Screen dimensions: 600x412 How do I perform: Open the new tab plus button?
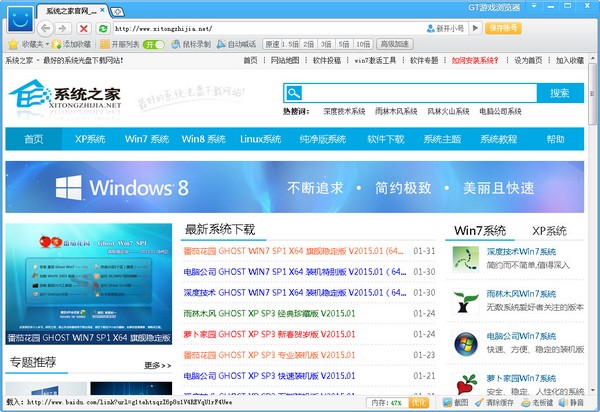pos(117,11)
